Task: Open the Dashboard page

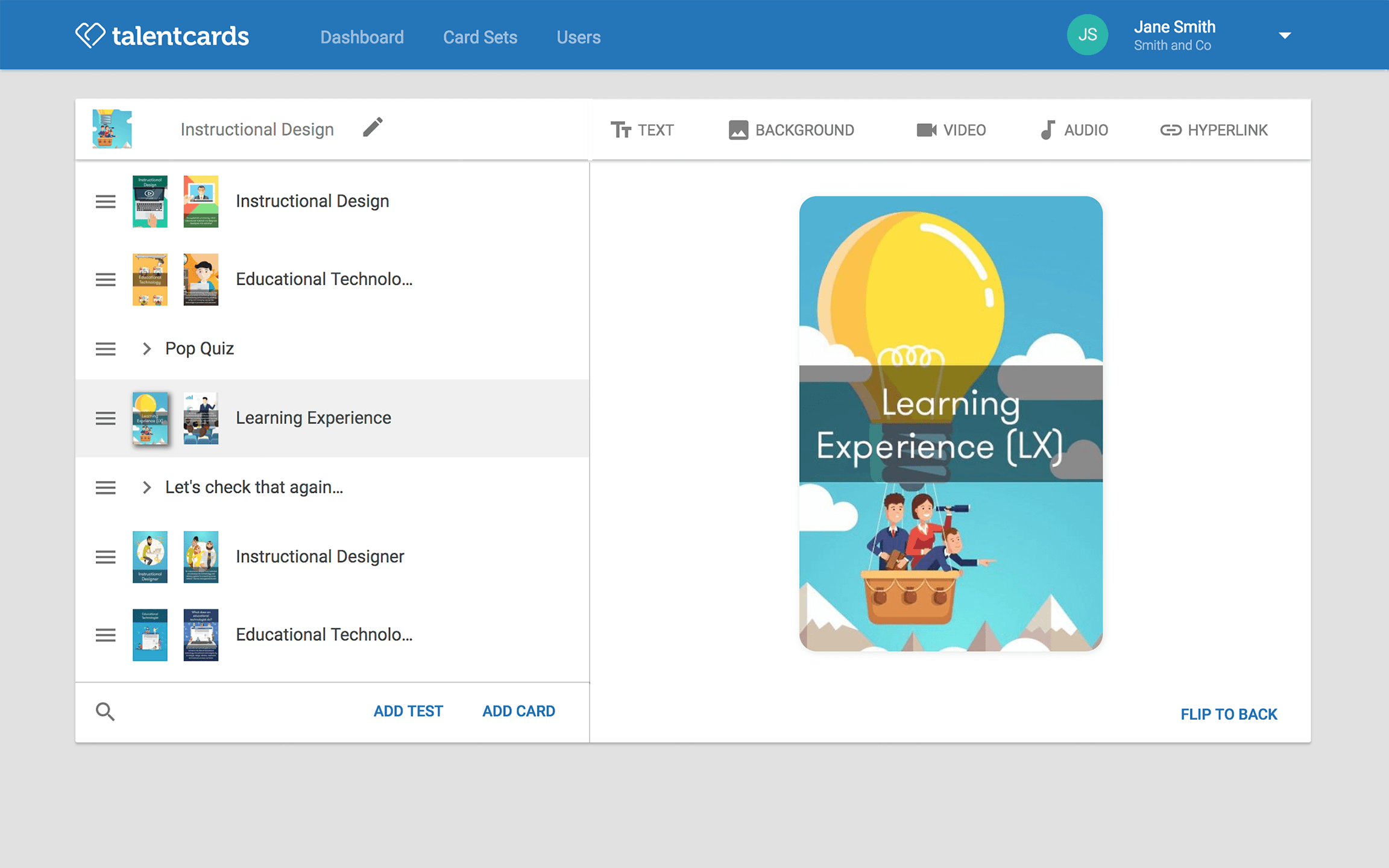Action: [x=362, y=37]
